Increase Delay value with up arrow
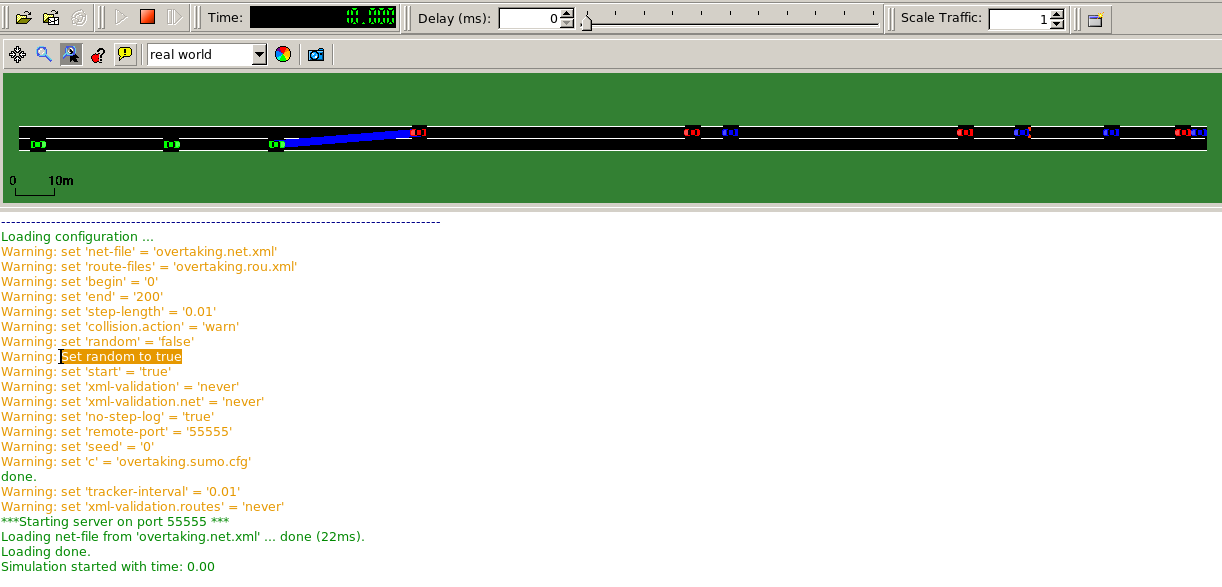Viewport: 1222px width, 587px height. [567, 13]
